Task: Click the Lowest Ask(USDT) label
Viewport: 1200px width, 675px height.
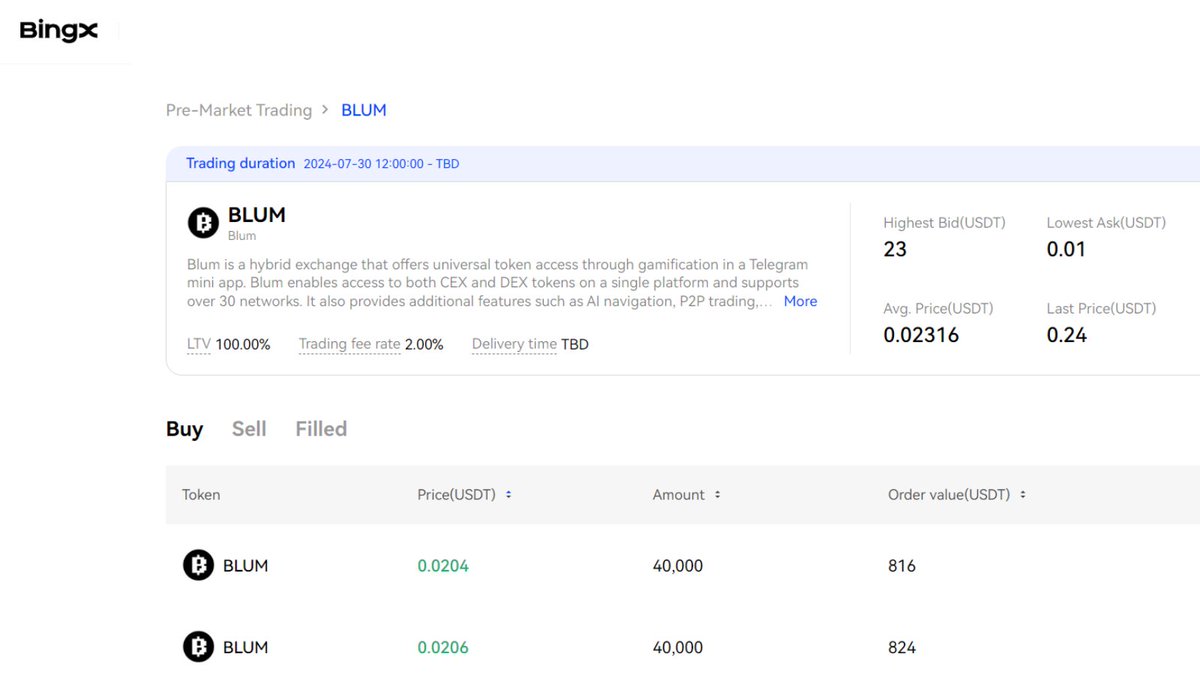Action: (x=1106, y=223)
